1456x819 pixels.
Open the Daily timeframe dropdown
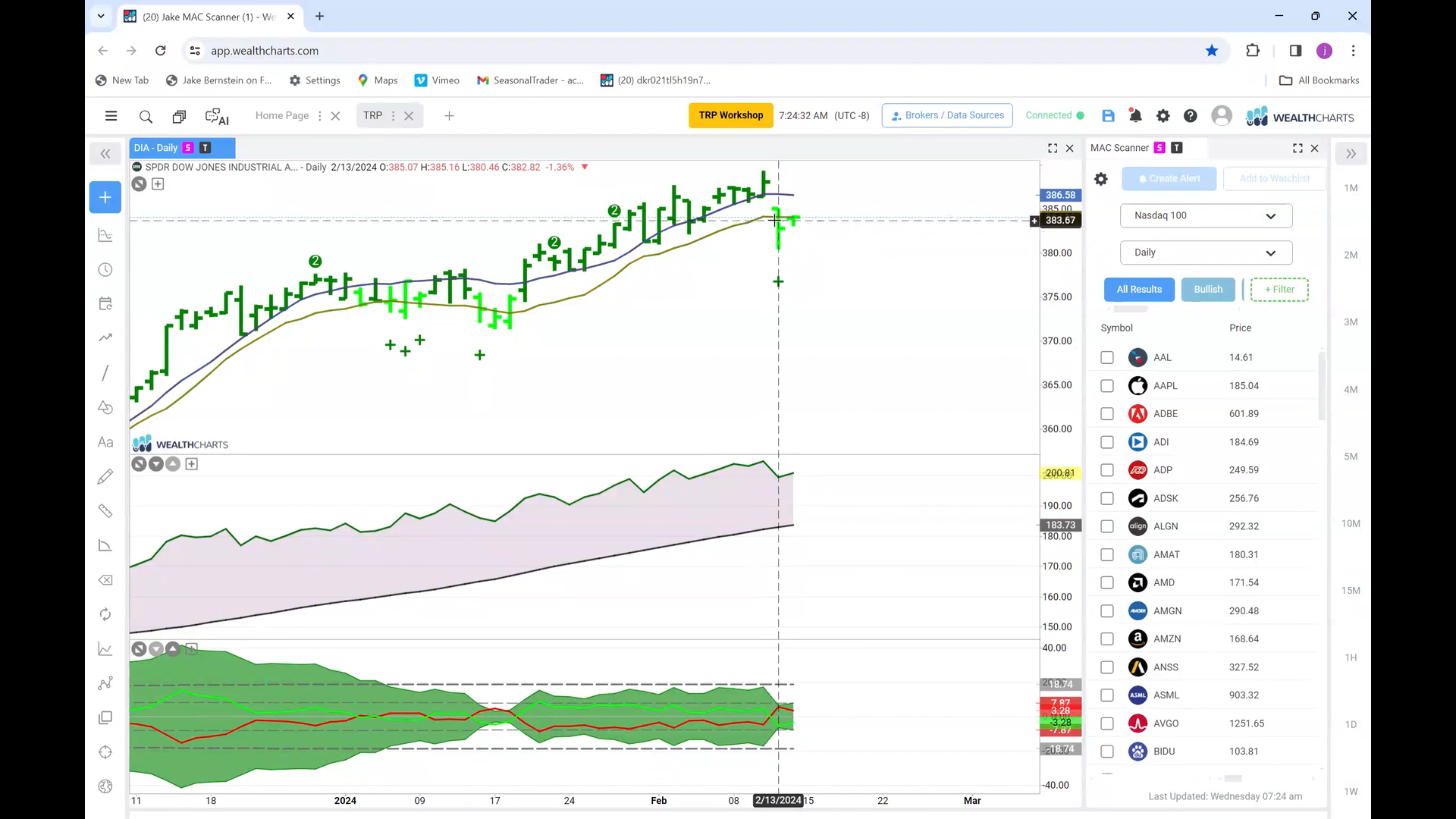tap(1206, 253)
